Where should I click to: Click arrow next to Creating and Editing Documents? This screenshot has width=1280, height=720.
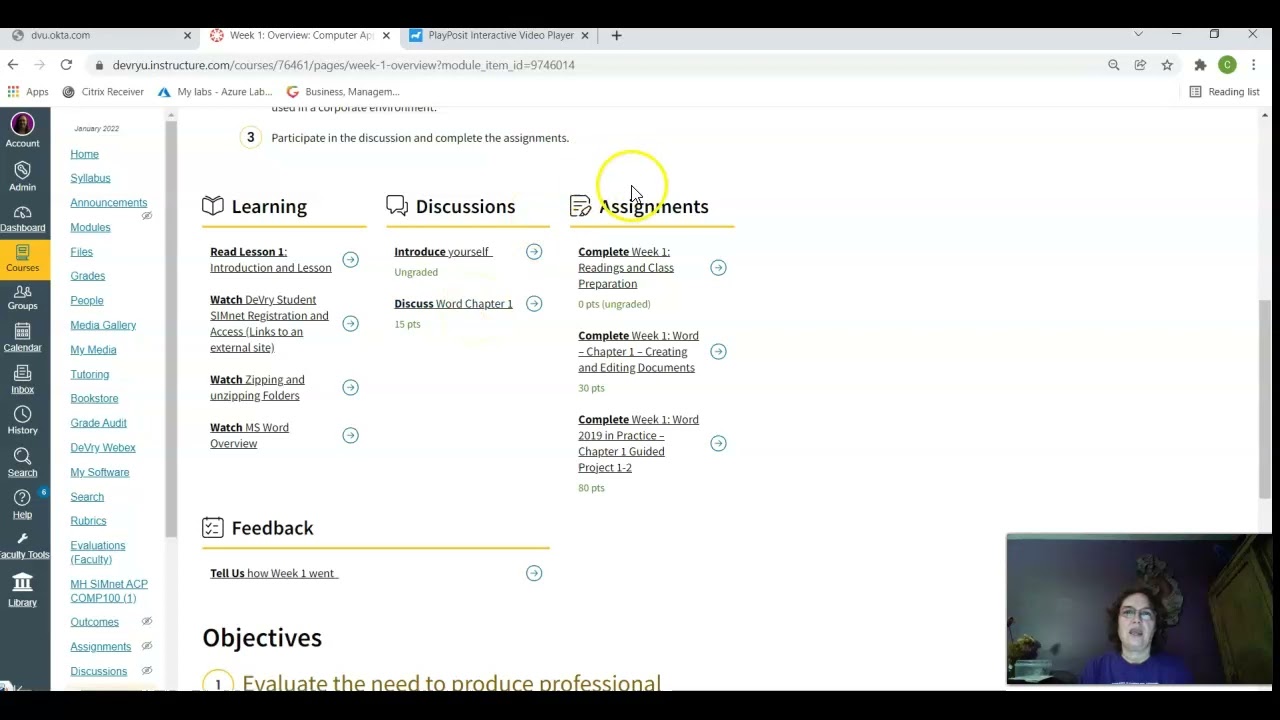(718, 352)
